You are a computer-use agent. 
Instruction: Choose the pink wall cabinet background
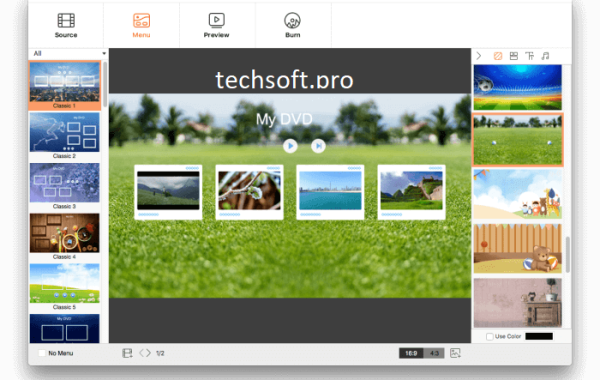[518, 303]
